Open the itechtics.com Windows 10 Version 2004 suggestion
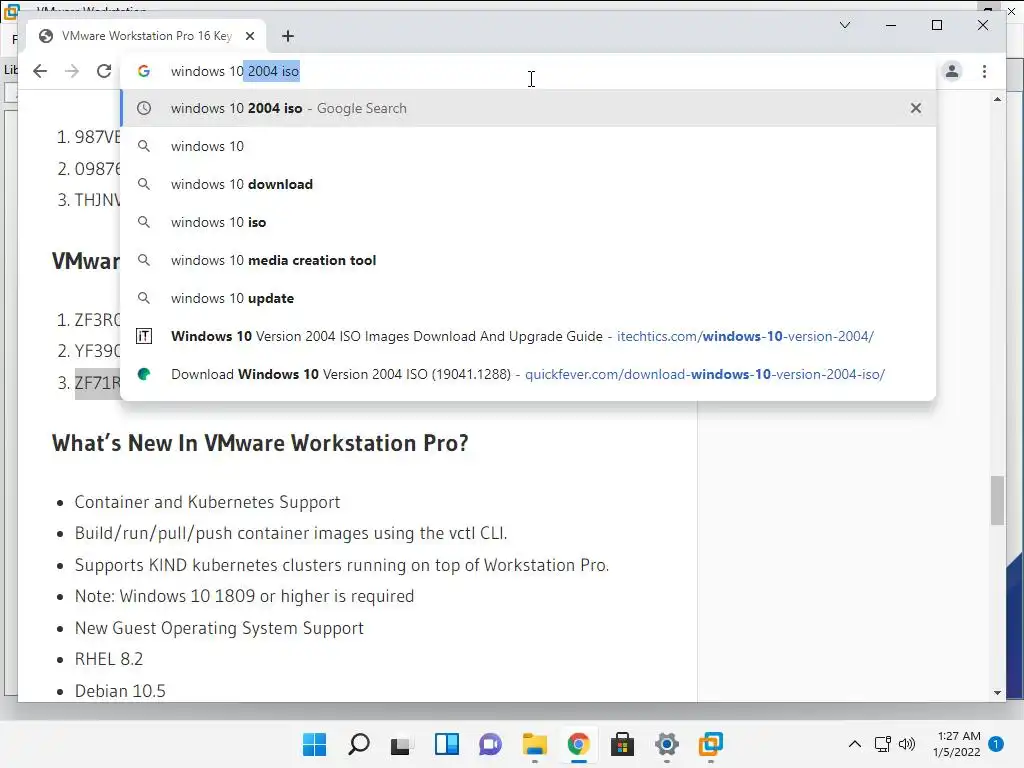 tap(528, 336)
